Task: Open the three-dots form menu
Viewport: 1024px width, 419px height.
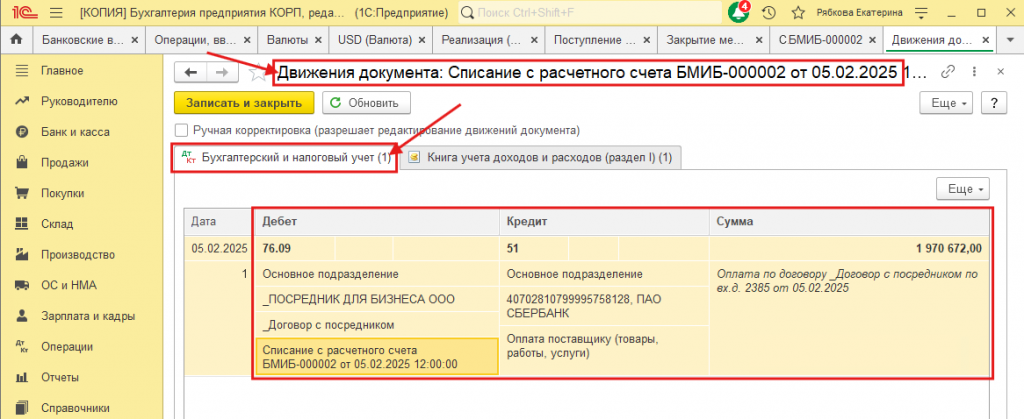Action: pyautogui.click(x=974, y=72)
